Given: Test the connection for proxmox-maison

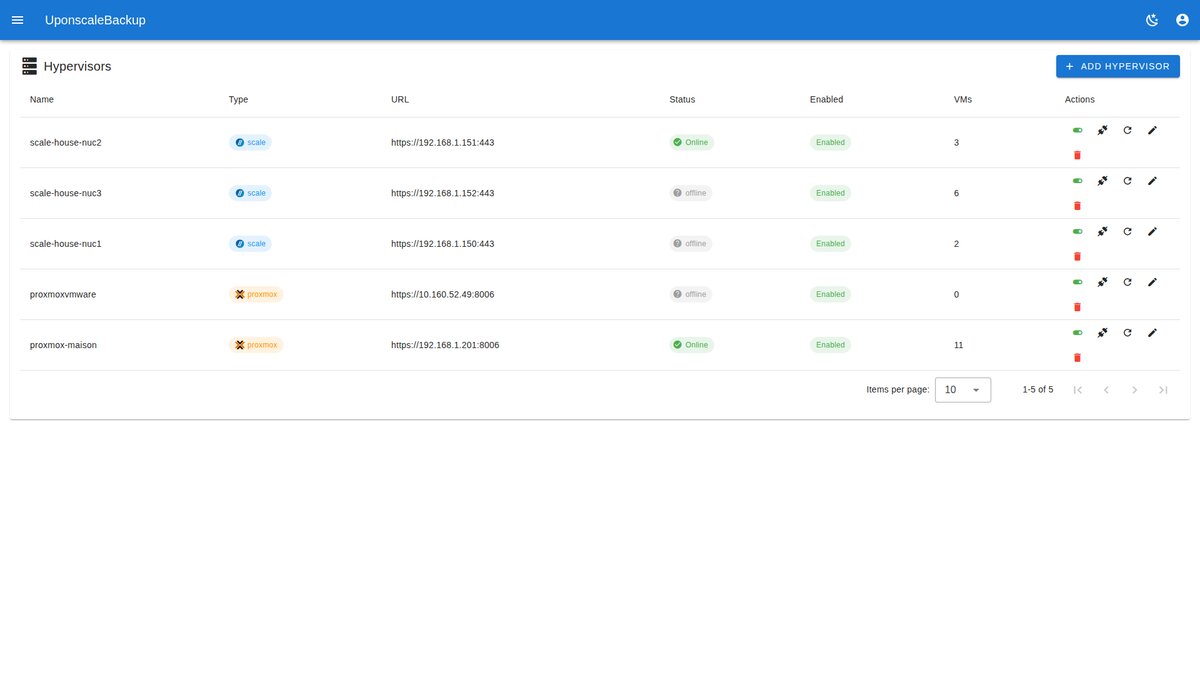Looking at the screenshot, I should click(x=1102, y=333).
